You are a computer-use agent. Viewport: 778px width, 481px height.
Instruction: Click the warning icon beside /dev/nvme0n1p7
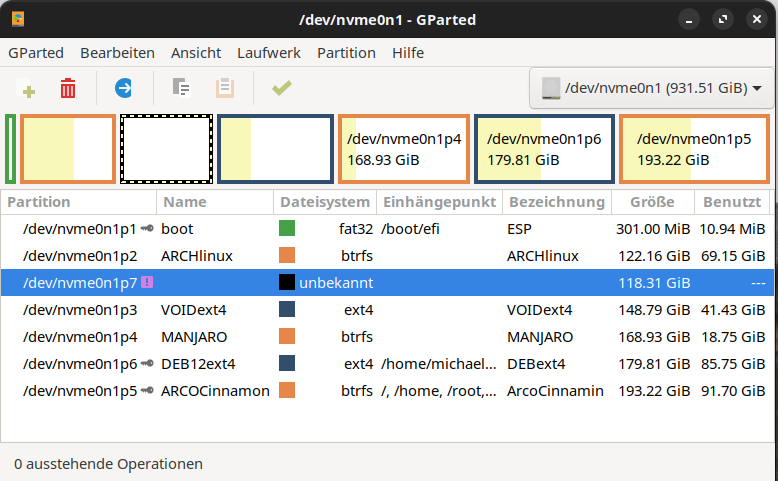tap(147, 283)
